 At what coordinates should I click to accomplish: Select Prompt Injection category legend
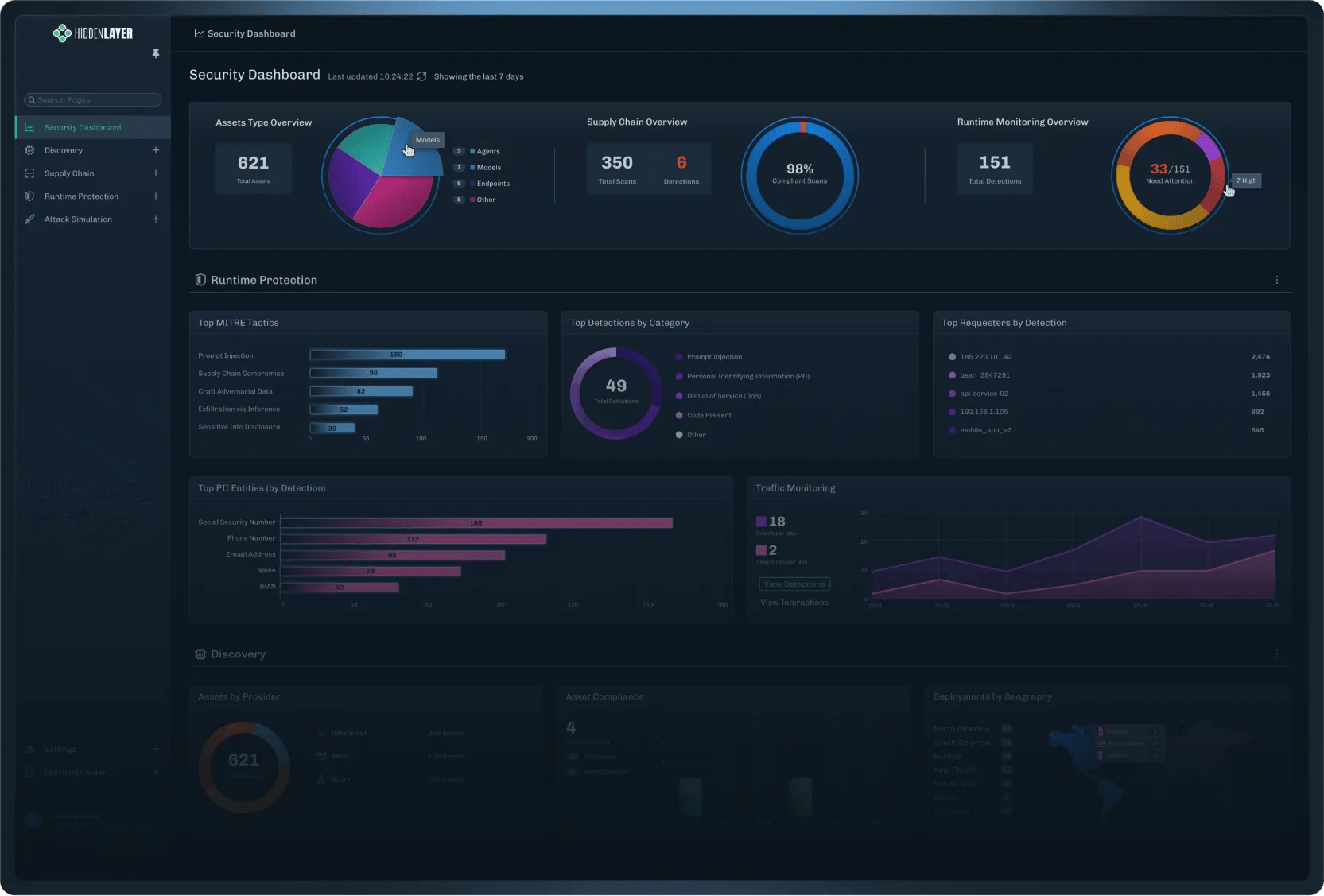click(x=709, y=357)
